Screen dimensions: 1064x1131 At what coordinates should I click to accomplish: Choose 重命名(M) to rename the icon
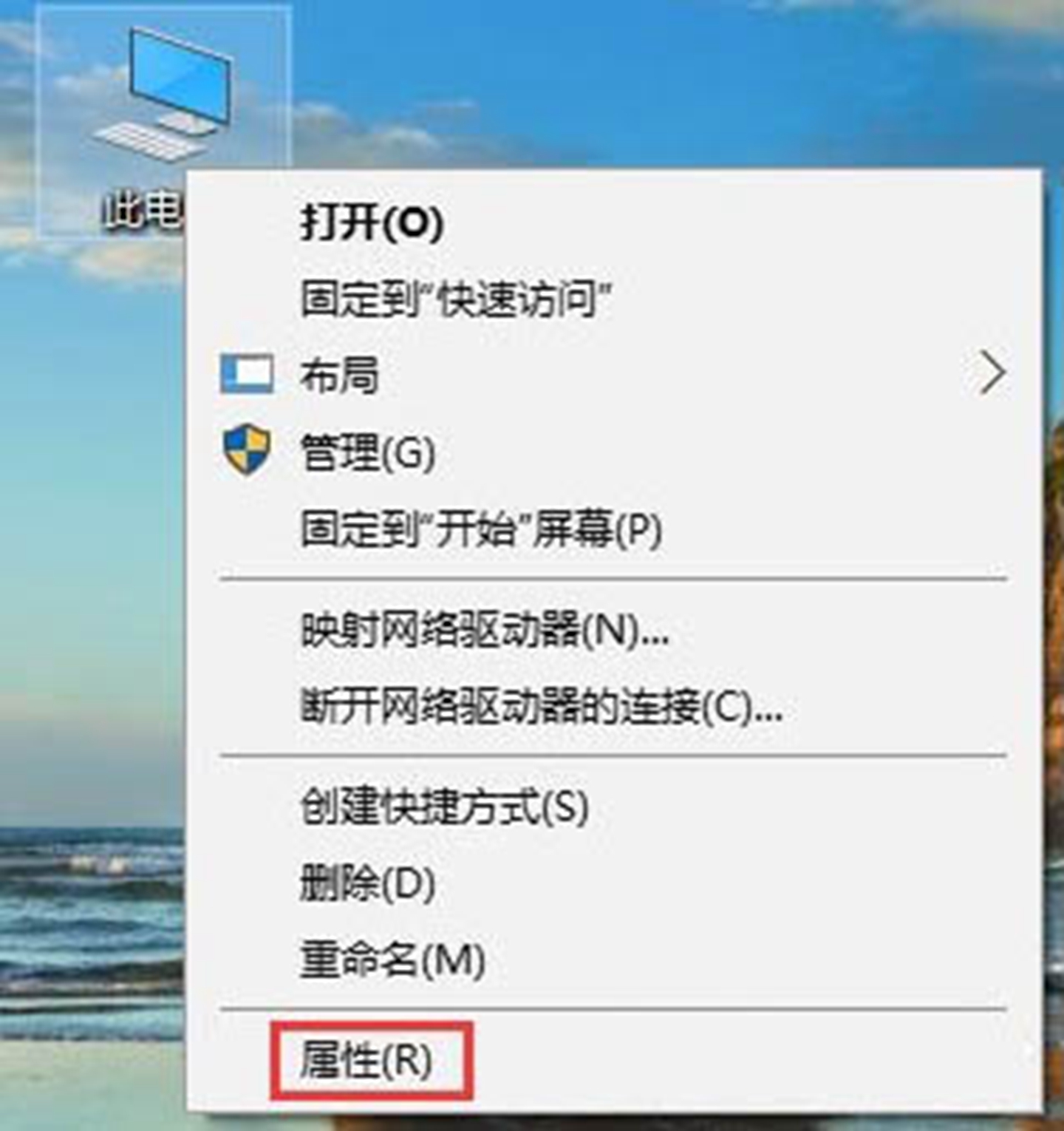click(392, 960)
